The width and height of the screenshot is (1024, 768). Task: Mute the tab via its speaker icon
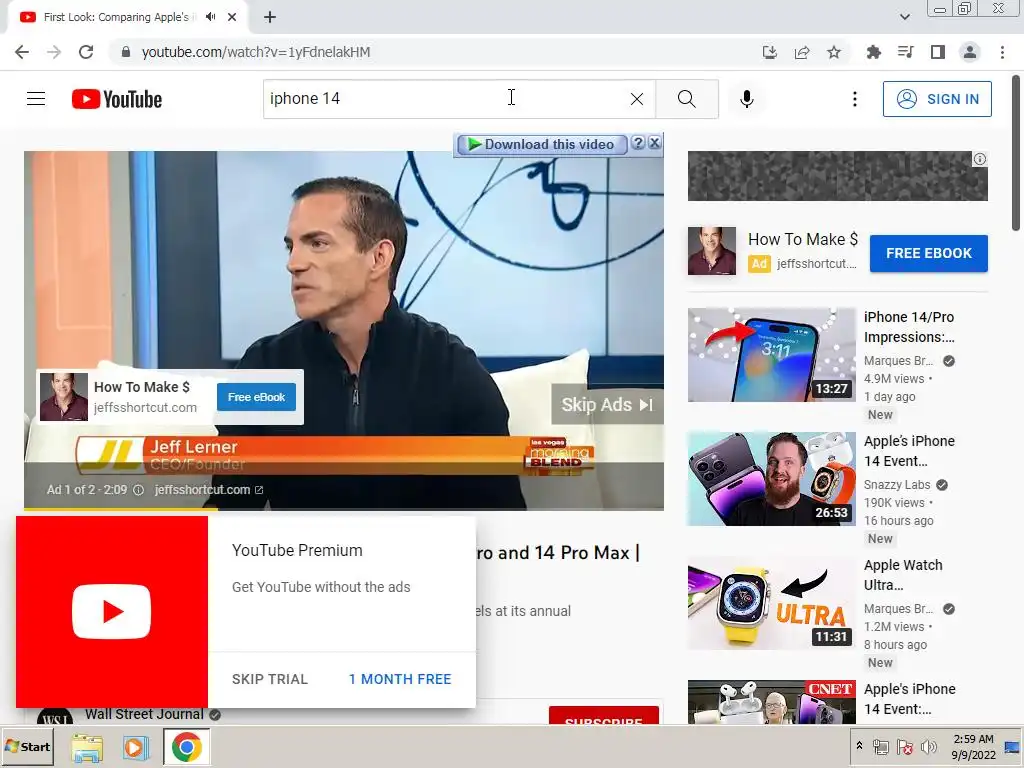(210, 17)
